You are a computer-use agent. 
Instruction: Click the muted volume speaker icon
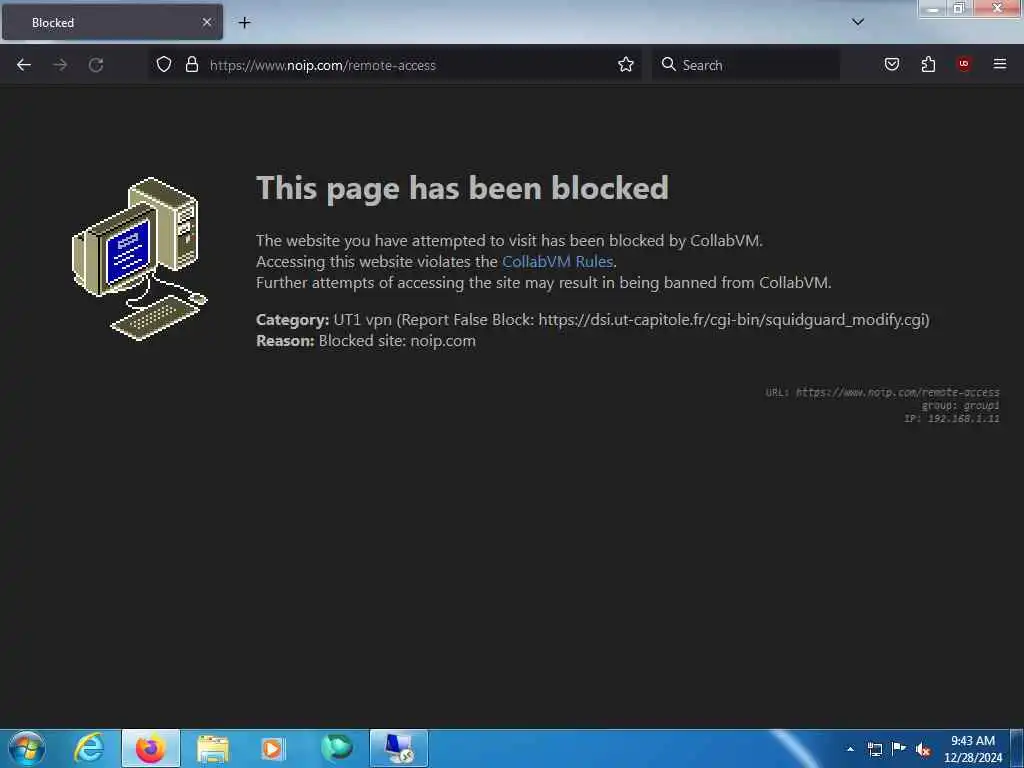[923, 750]
